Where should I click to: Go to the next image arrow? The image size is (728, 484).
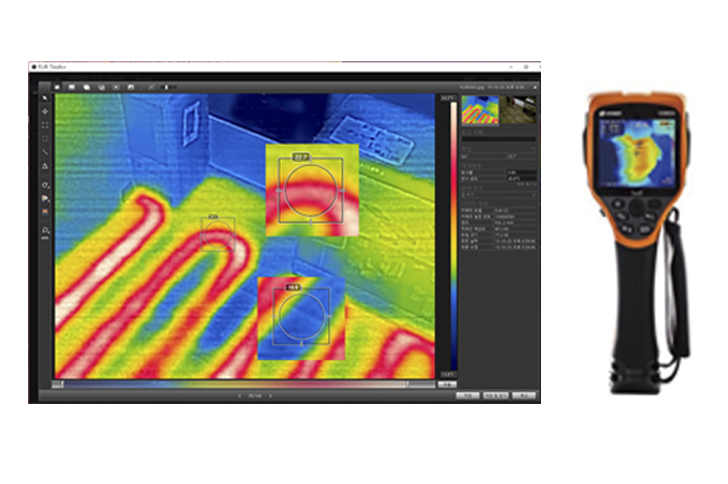(271, 395)
